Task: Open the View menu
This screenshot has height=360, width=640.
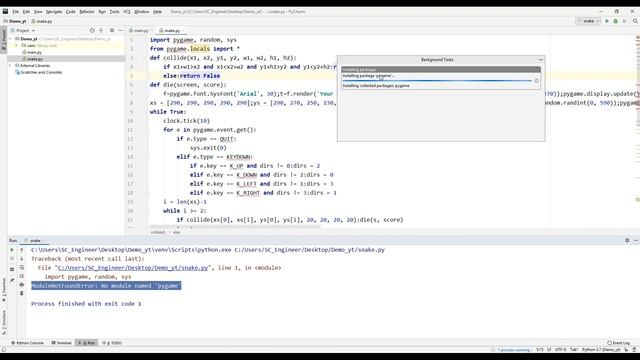Action: point(38,12)
